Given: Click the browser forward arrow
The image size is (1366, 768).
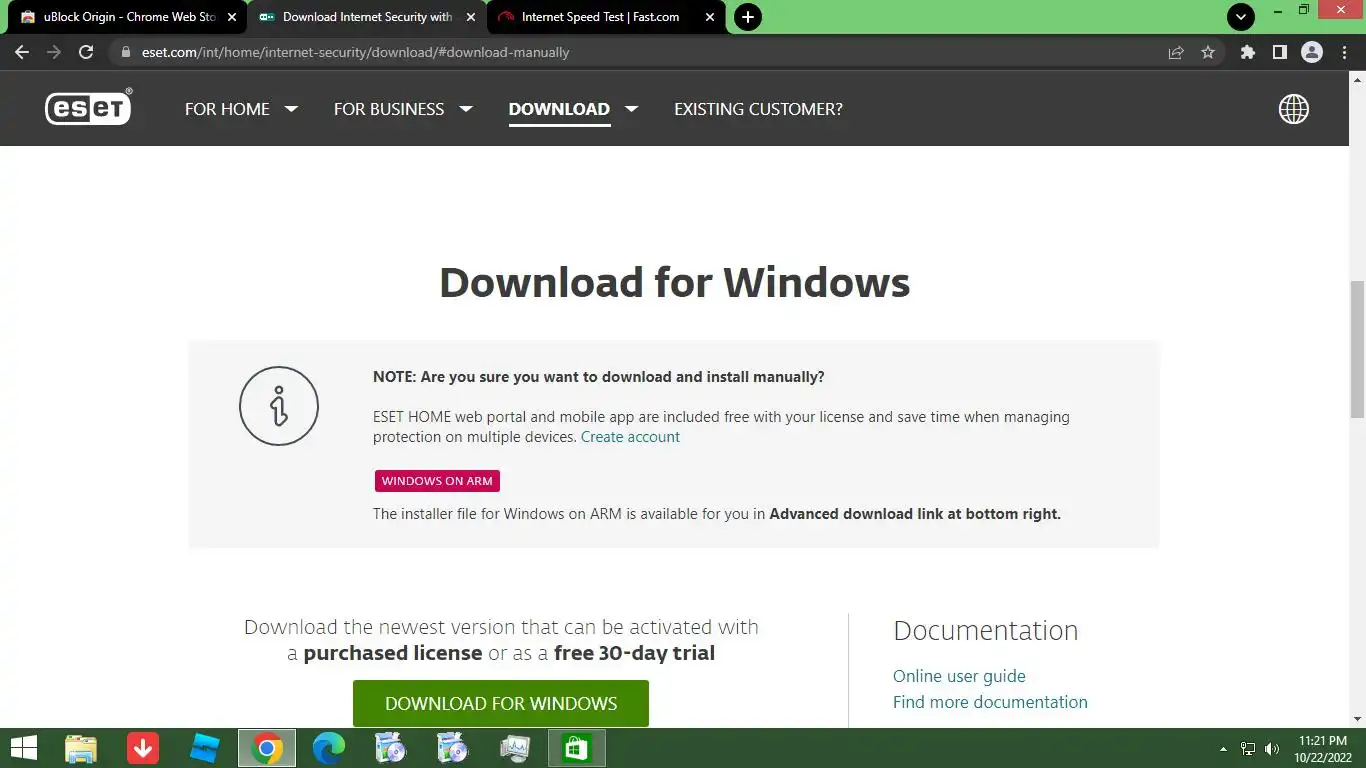Looking at the screenshot, I should 54,52.
